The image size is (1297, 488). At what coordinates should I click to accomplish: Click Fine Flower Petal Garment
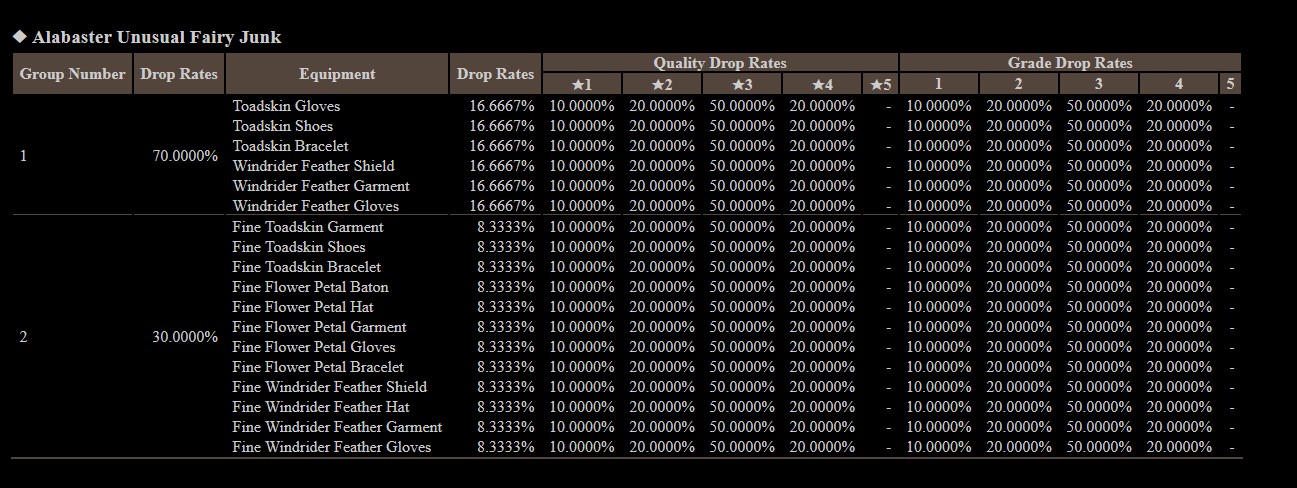click(x=320, y=327)
